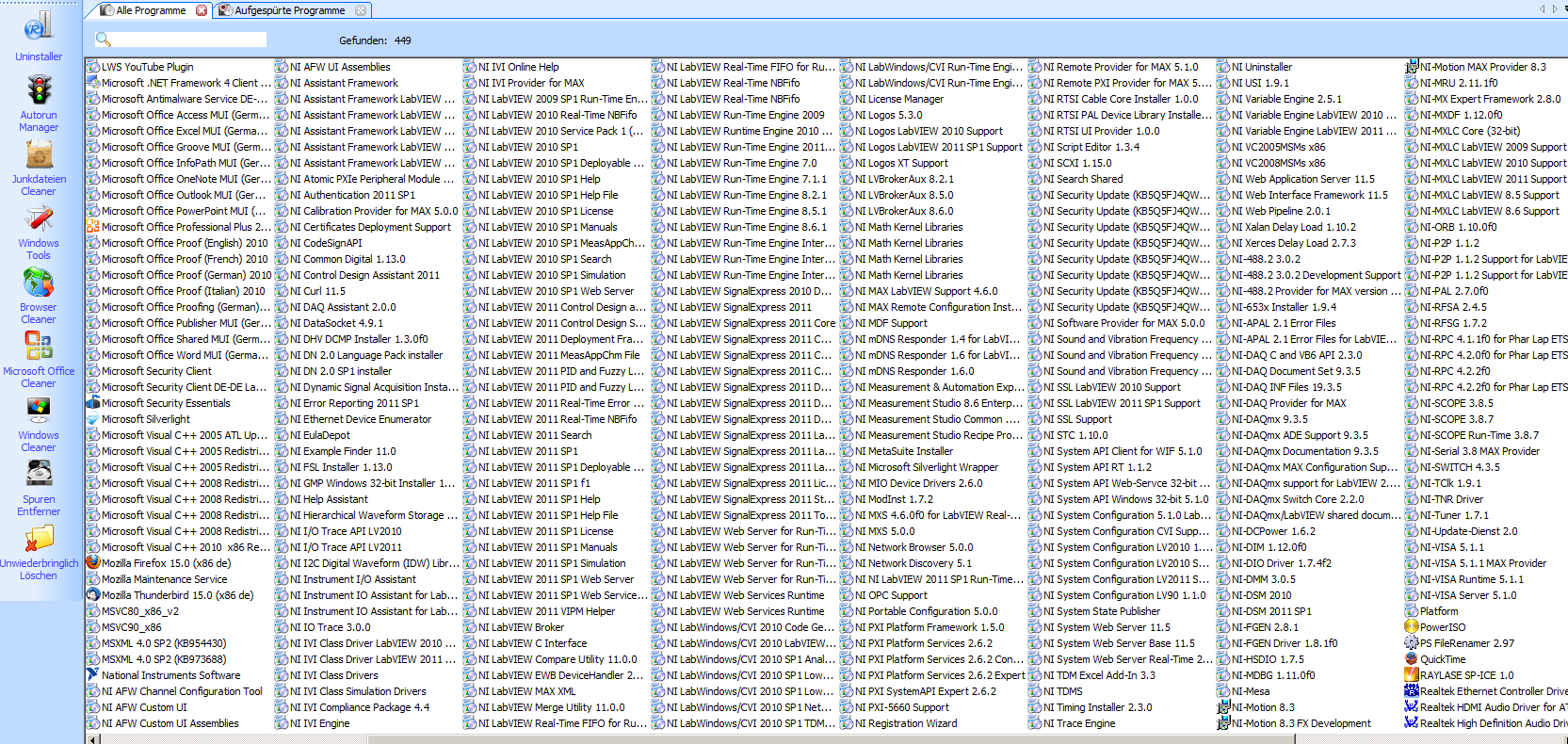Viewport: 1568px width, 744px height.
Task: Select the NI LabVIEW Broker entry
Action: tap(521, 627)
